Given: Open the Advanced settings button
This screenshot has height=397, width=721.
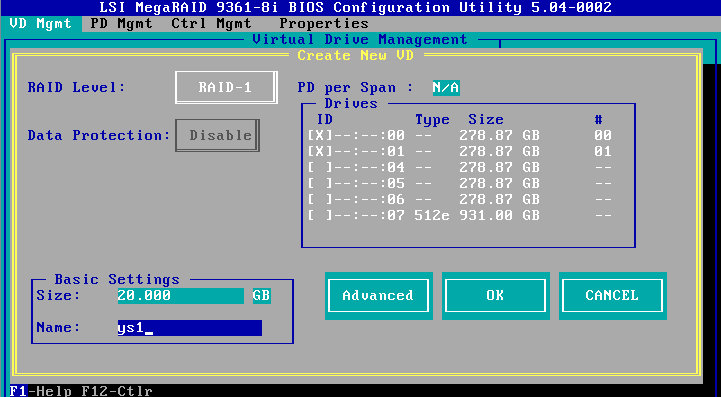Looking at the screenshot, I should (x=378, y=295).
